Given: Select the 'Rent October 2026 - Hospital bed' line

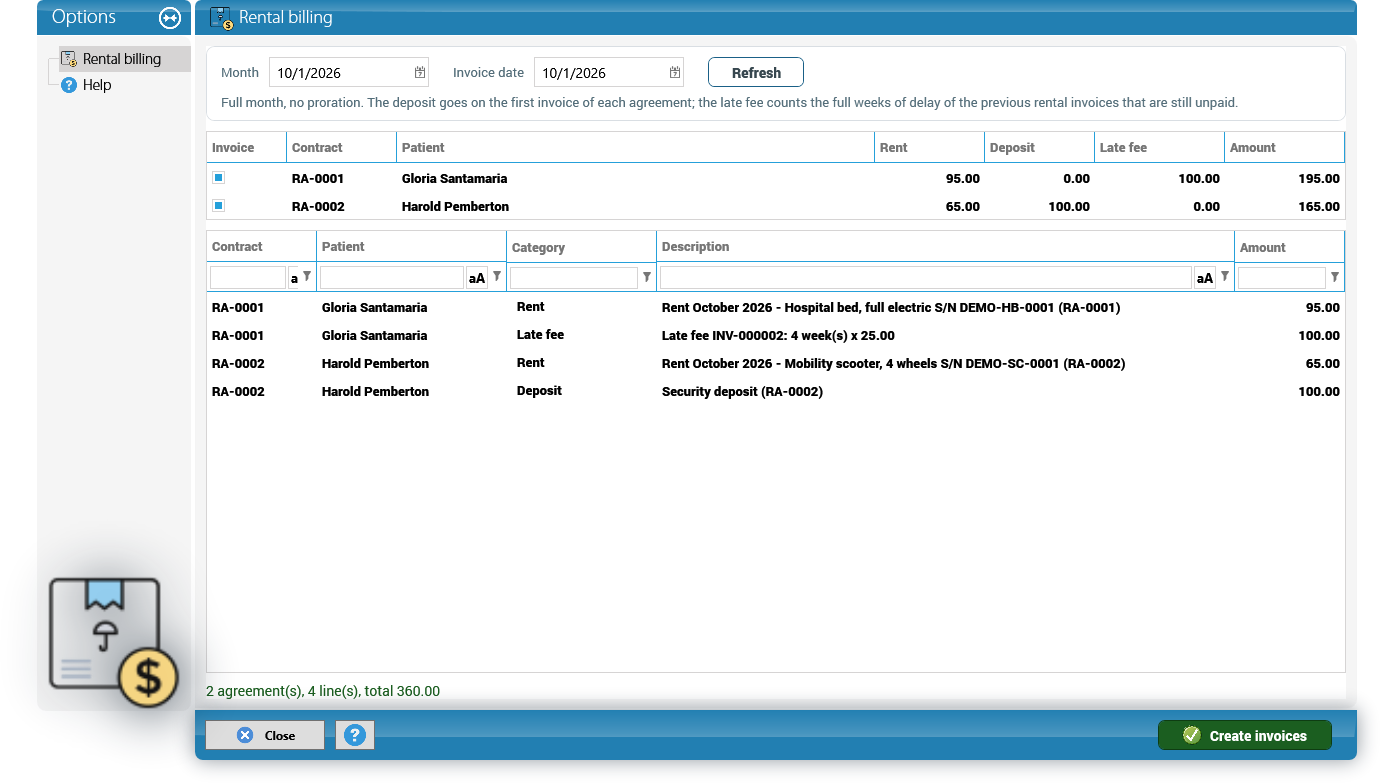Looking at the screenshot, I should point(775,307).
